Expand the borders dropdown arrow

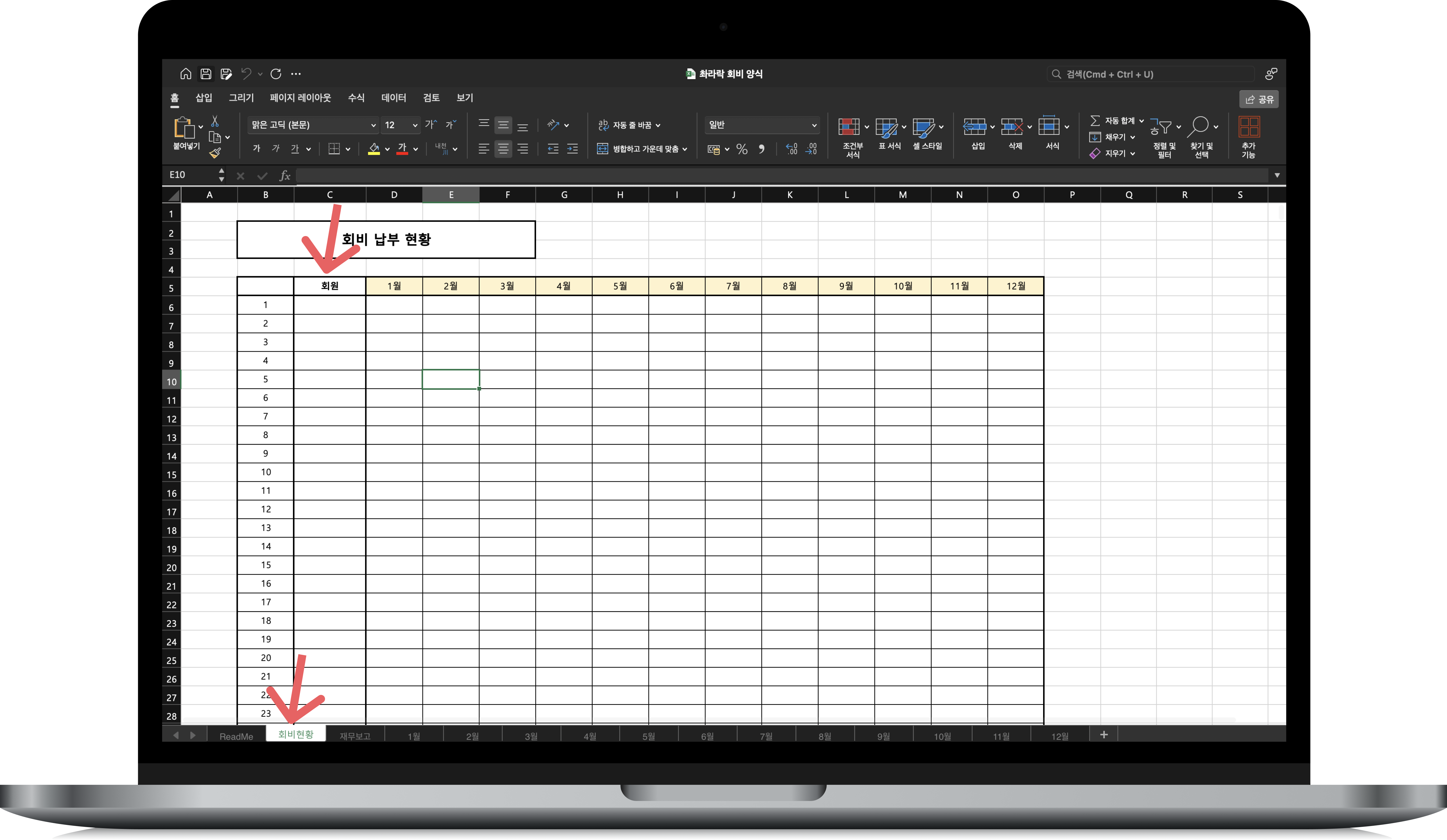click(x=348, y=150)
